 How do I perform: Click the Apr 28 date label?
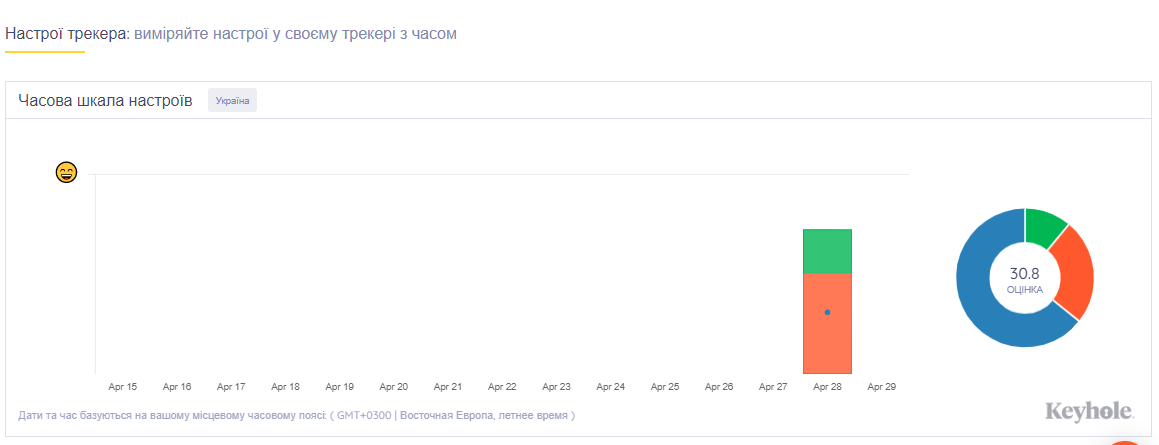pyautogui.click(x=827, y=387)
